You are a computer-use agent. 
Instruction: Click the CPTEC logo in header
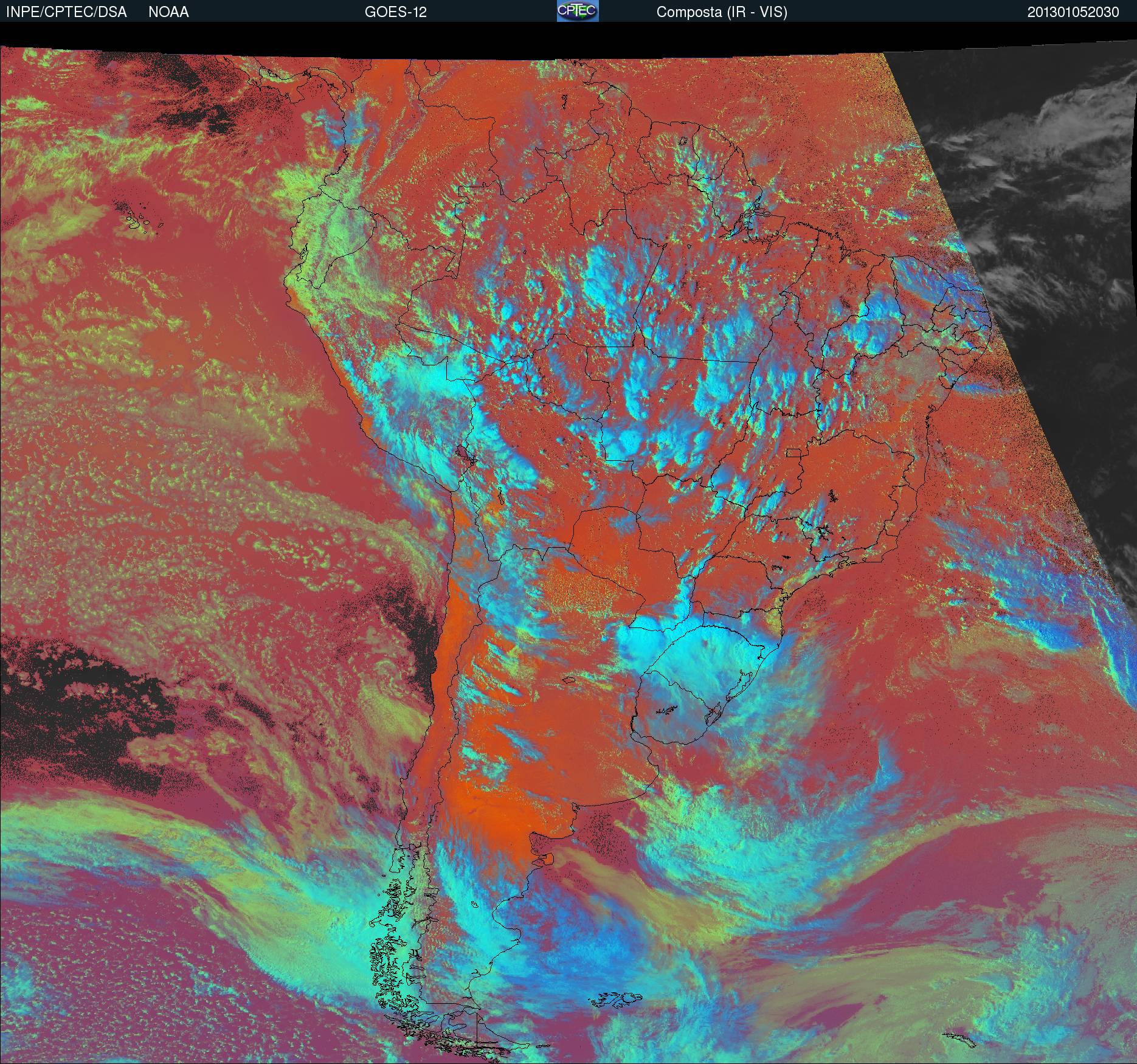click(x=578, y=11)
